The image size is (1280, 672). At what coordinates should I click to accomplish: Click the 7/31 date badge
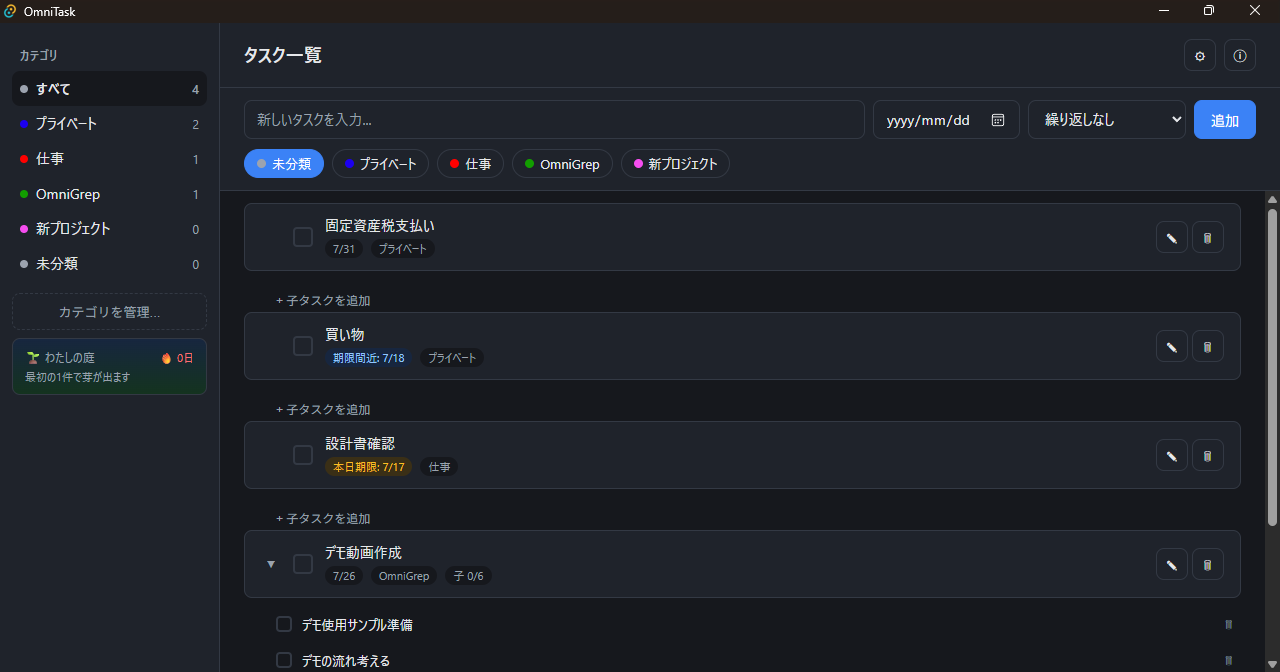pyautogui.click(x=344, y=249)
